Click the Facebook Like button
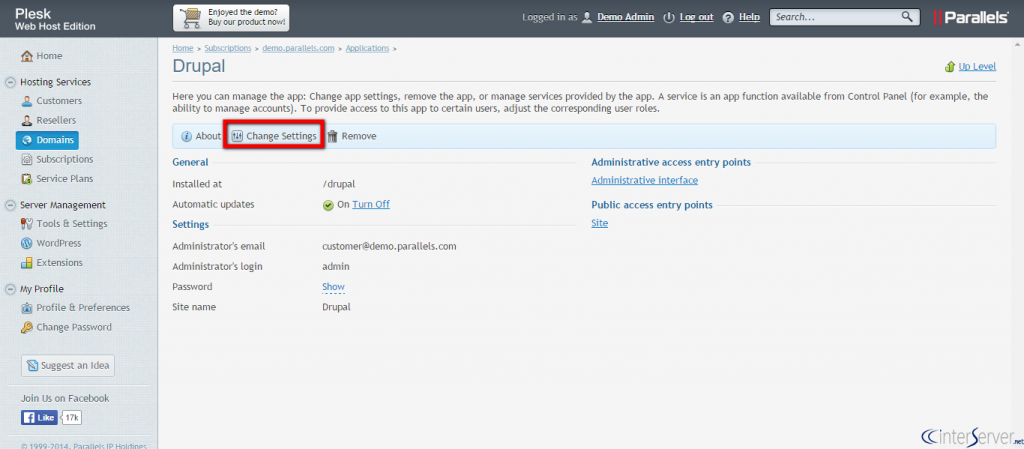This screenshot has width=1024, height=449. (39, 418)
